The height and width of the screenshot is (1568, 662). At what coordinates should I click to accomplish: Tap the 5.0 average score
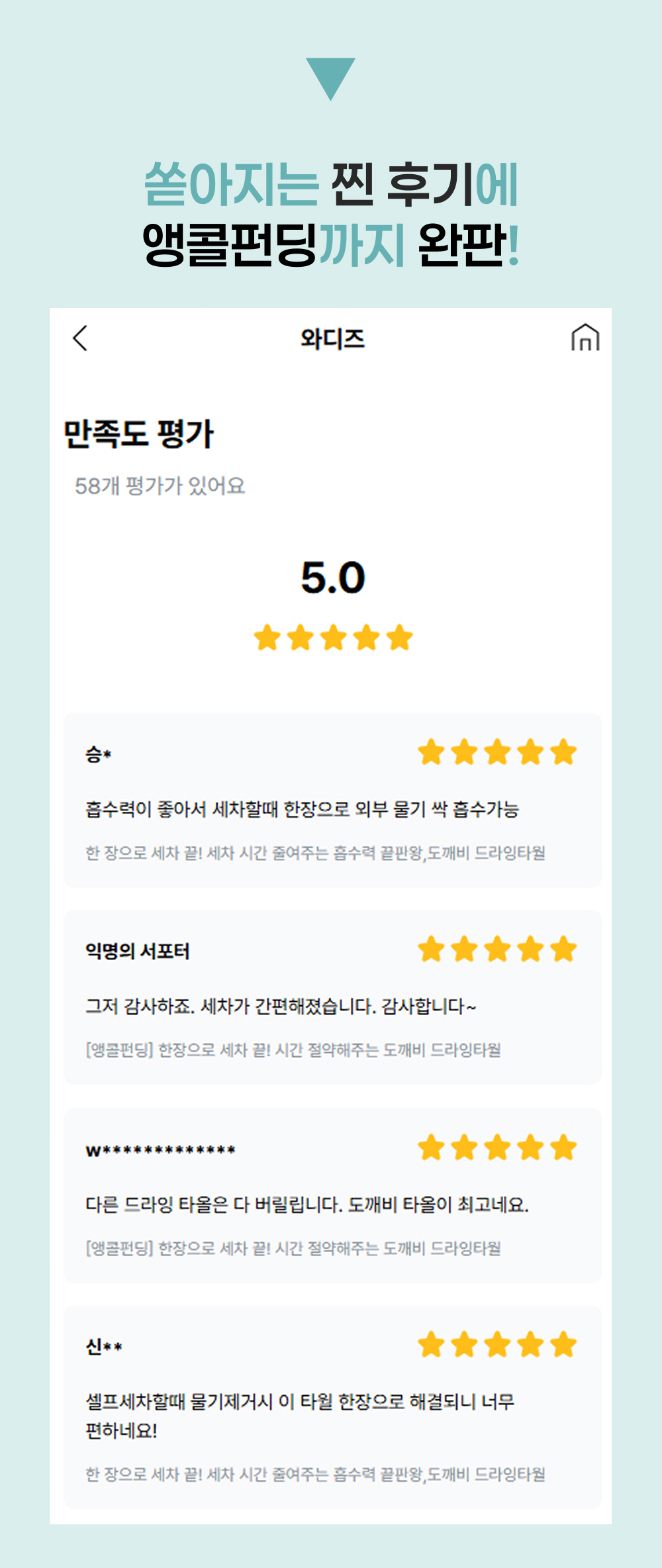(333, 577)
